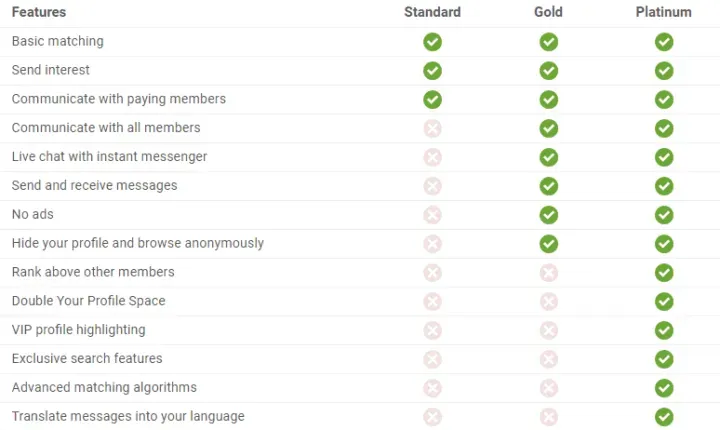Select the Gold column header
Screen dimensions: 720x430
pos(548,12)
